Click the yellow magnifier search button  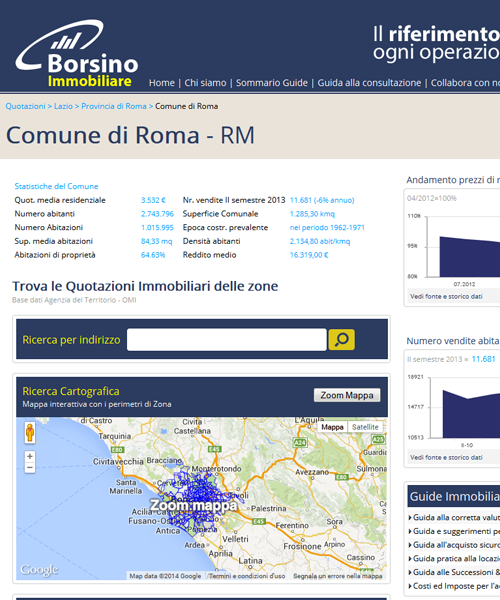[x=341, y=339]
